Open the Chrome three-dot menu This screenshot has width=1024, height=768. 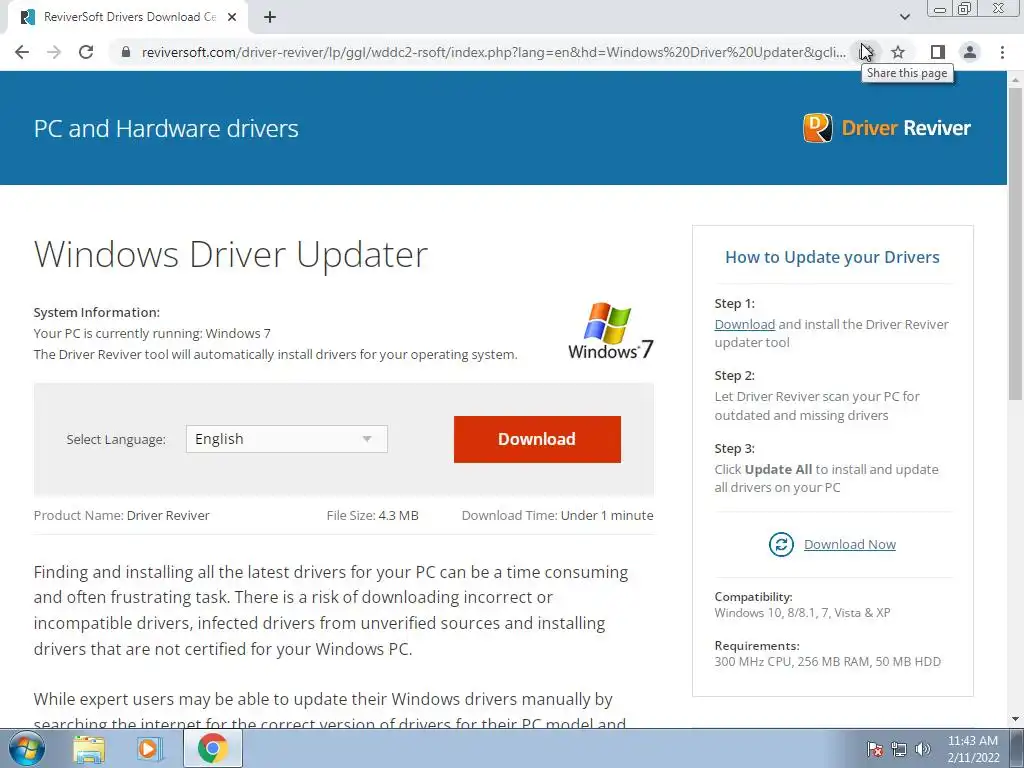click(x=1002, y=52)
